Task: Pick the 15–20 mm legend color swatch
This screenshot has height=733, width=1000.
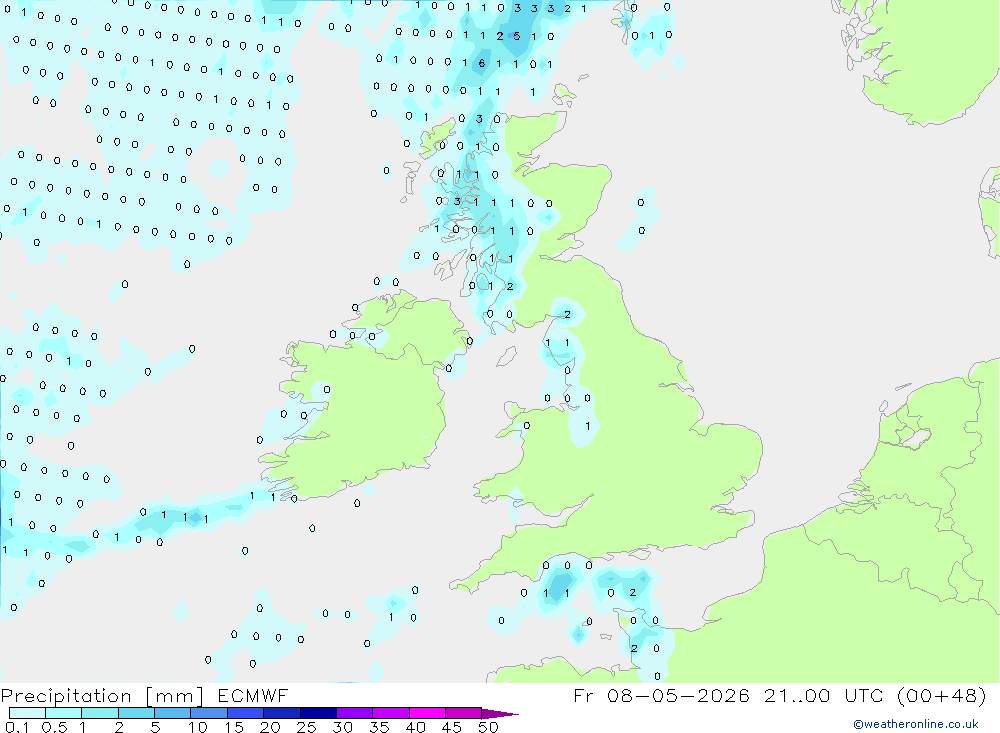Action: coord(245,713)
